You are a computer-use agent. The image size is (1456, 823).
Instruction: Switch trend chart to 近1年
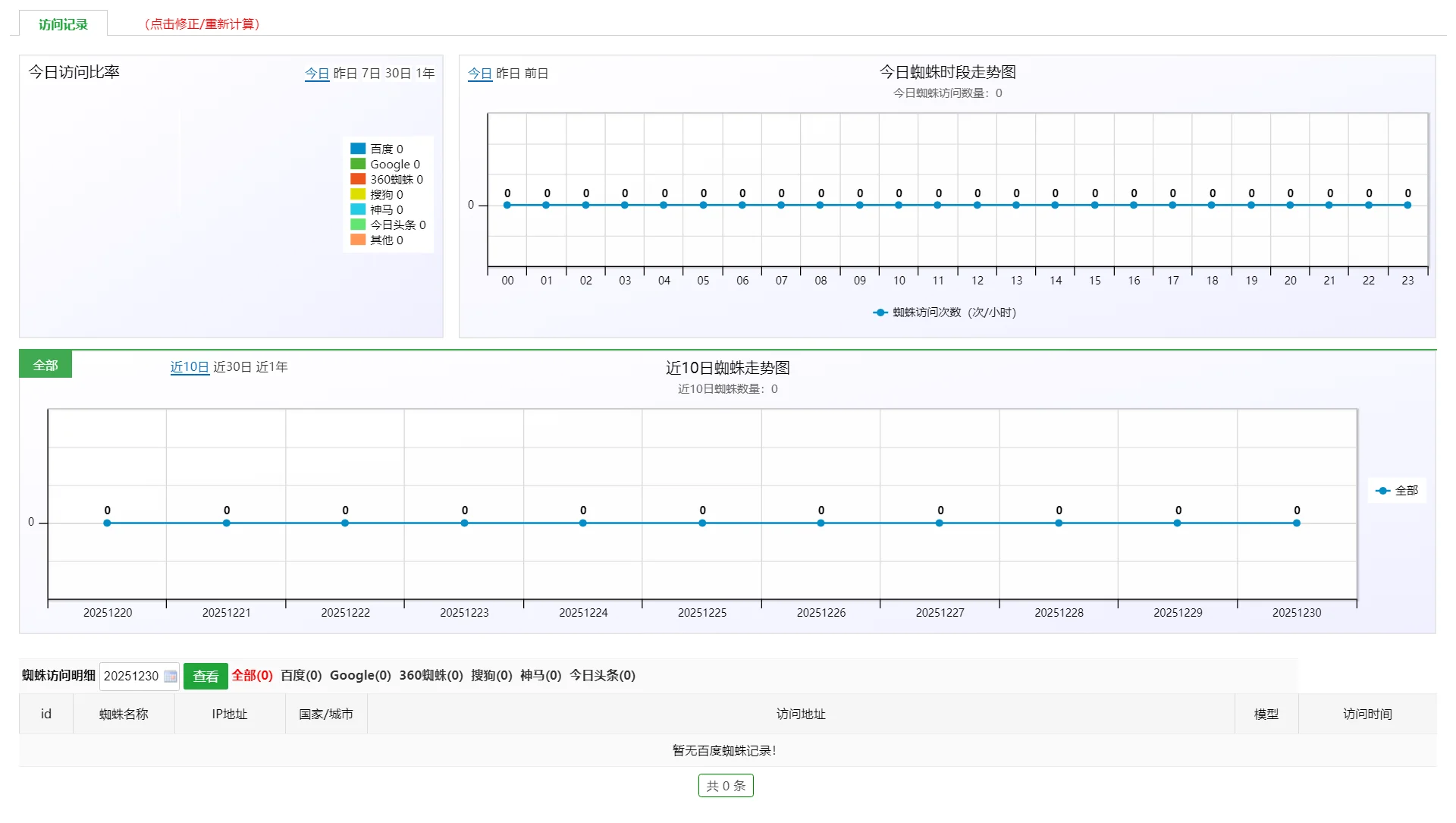coord(271,367)
